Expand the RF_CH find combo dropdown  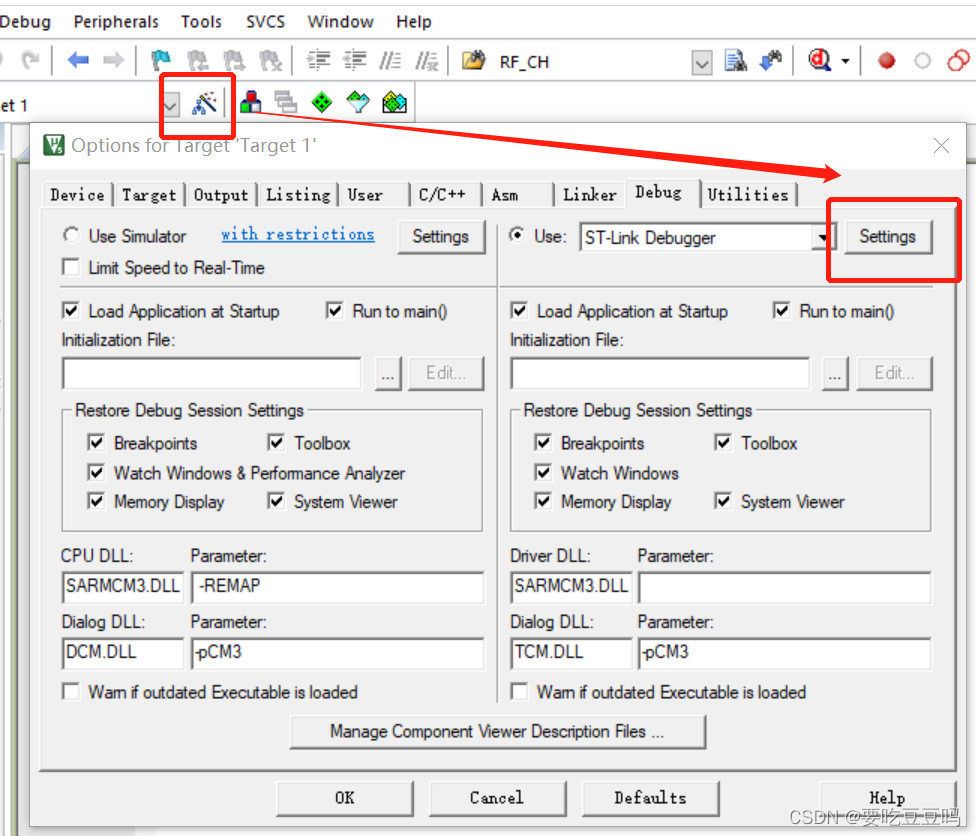(702, 63)
